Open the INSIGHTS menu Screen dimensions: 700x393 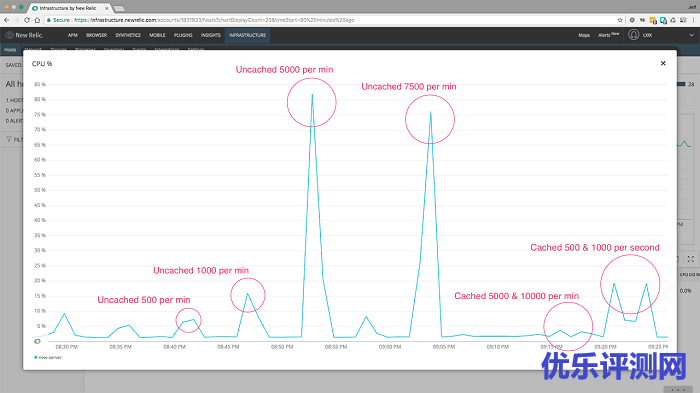click(211, 35)
